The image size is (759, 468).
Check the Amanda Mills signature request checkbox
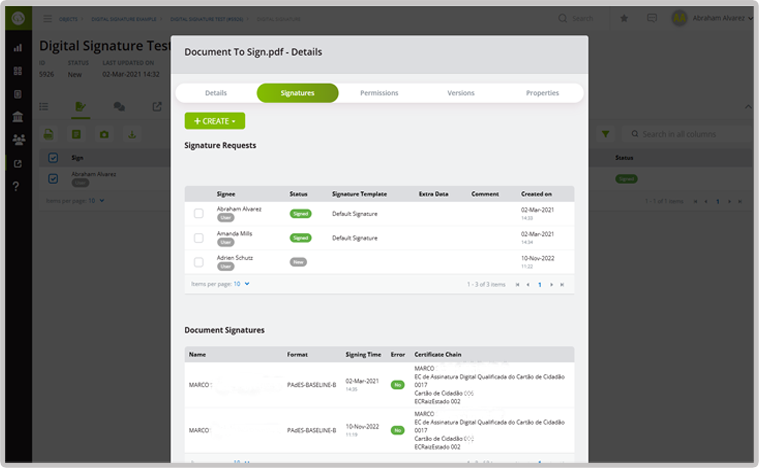pos(198,238)
